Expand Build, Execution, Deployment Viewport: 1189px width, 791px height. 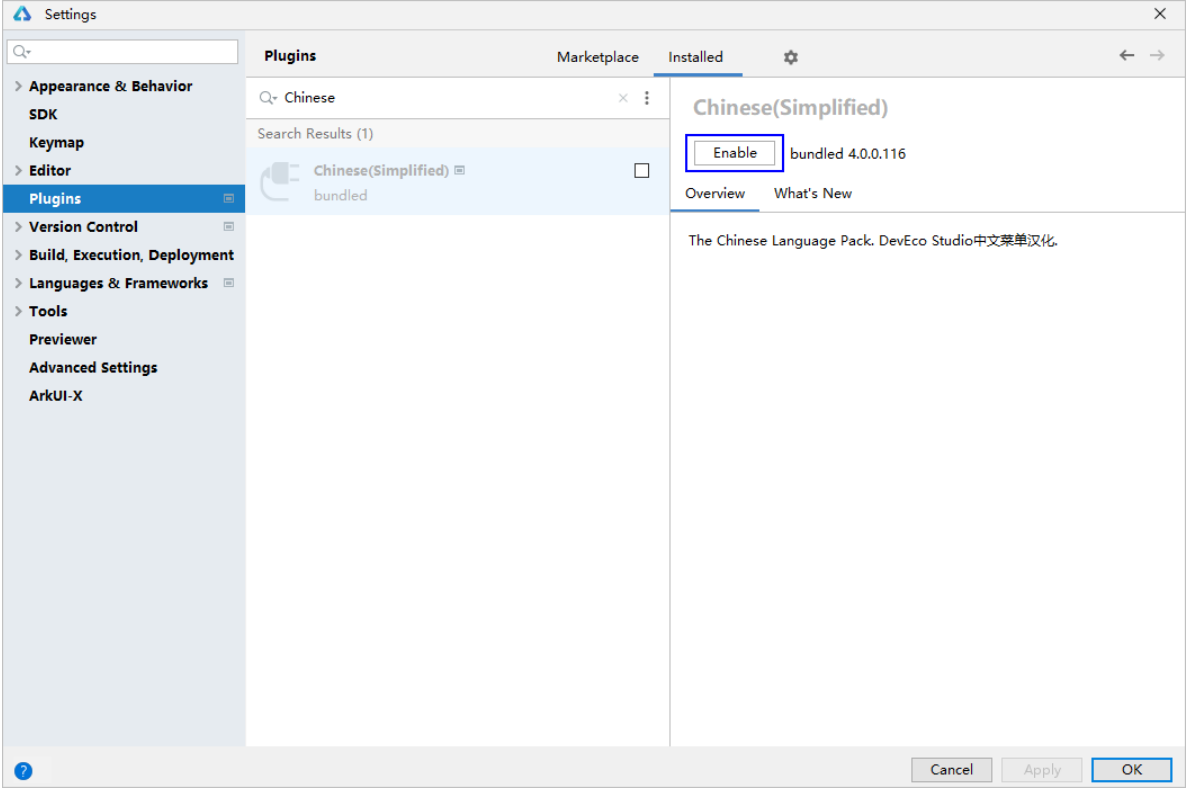click(x=17, y=255)
